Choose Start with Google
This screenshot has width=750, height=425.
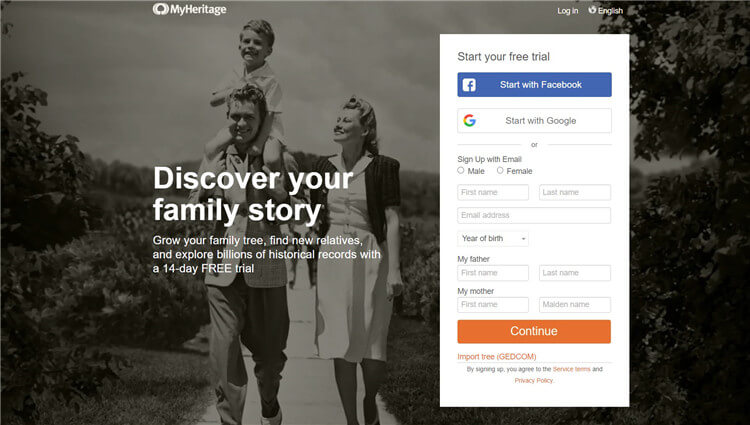point(534,120)
